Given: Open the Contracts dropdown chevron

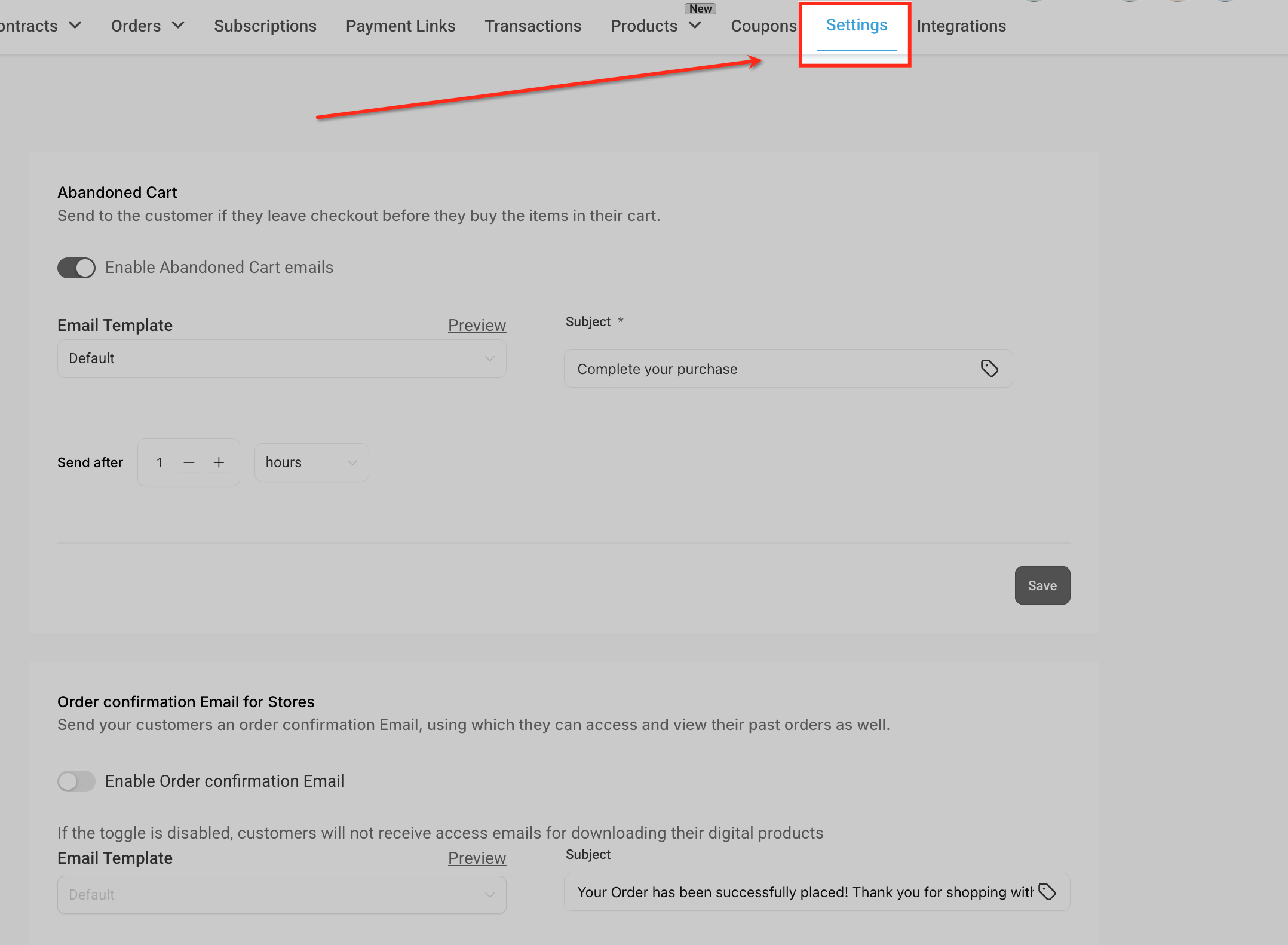Looking at the screenshot, I should (x=75, y=25).
